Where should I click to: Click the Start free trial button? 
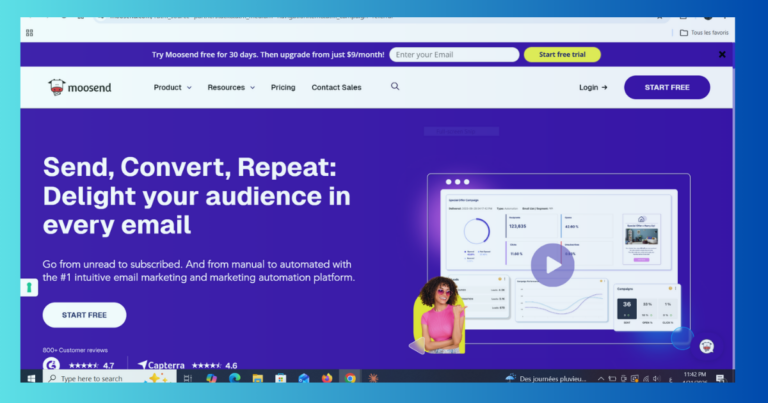[562, 54]
